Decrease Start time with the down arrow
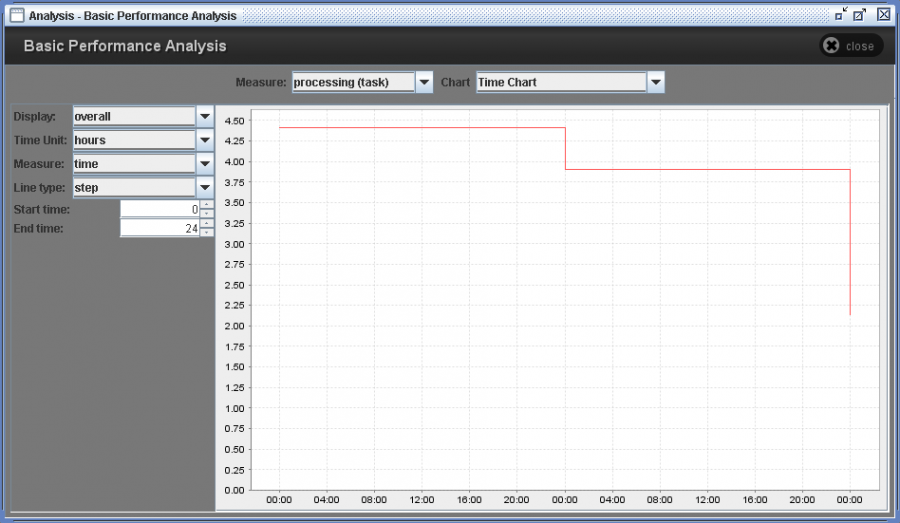This screenshot has width=900, height=523. pos(207,213)
